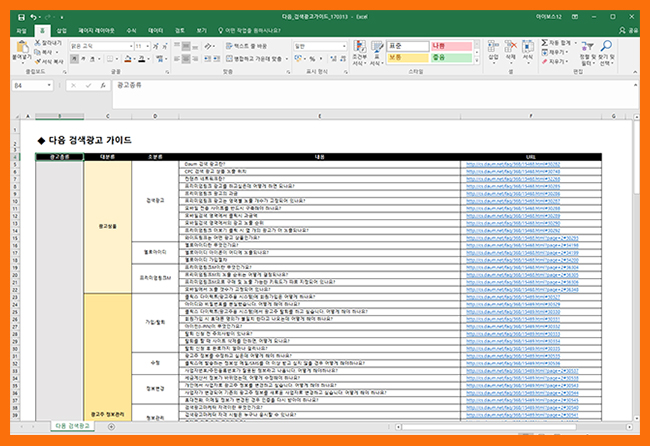
Task: Toggle align left button
Action: click(x=177, y=59)
